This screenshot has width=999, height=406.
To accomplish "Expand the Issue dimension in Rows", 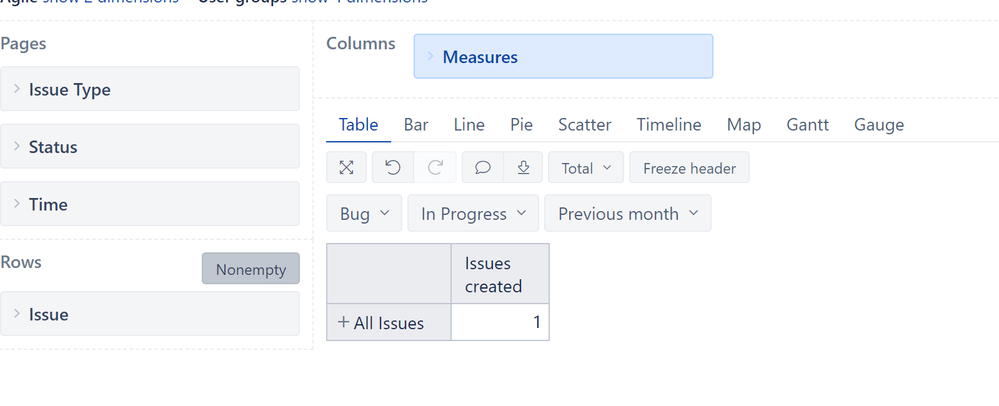I will (x=150, y=314).
